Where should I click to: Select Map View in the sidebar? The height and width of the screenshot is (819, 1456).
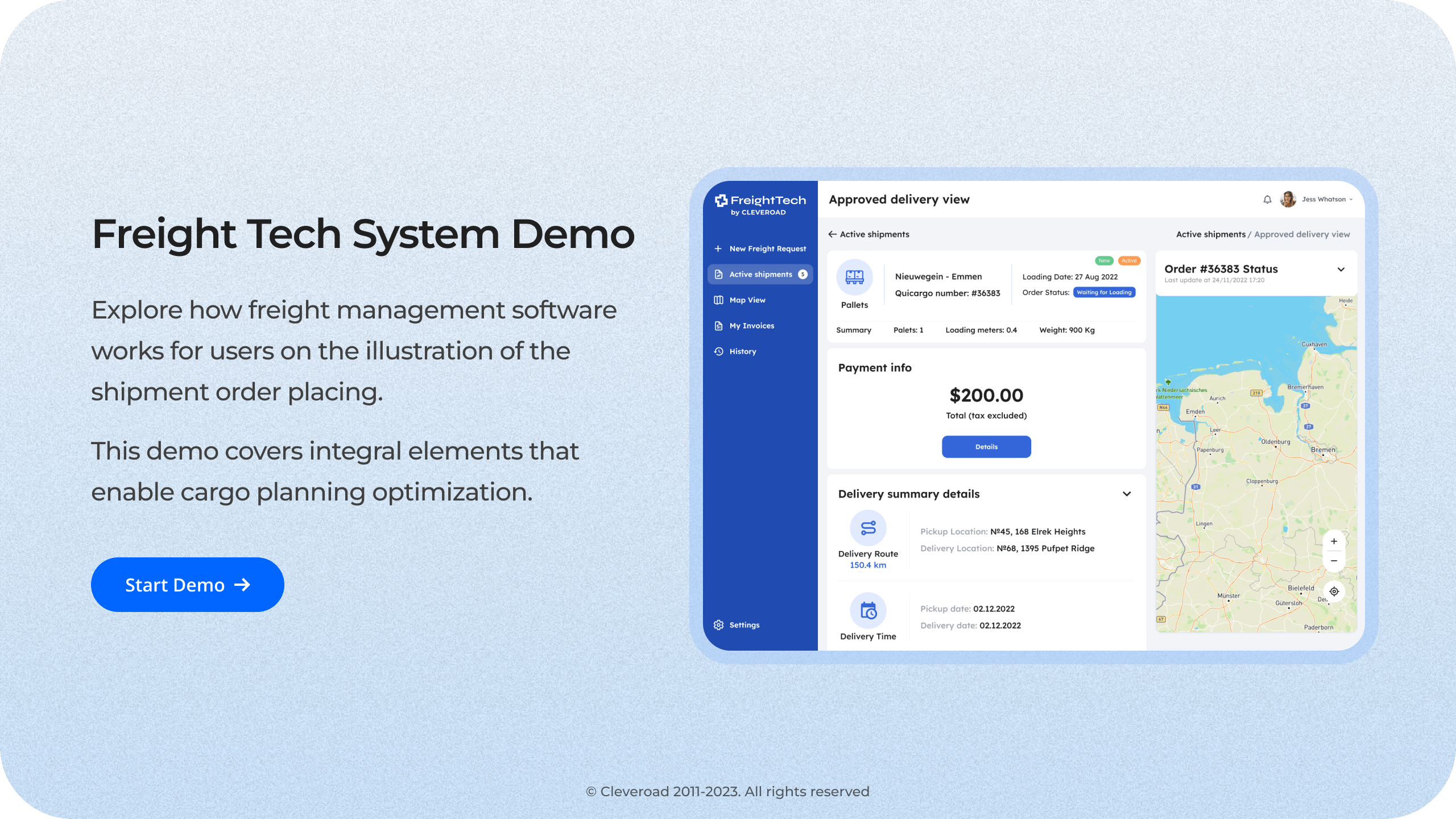pyautogui.click(x=747, y=300)
